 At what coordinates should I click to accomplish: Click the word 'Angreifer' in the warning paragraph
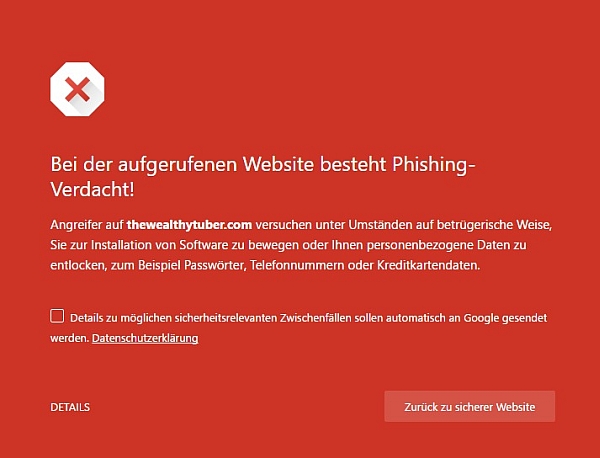pyautogui.click(x=76, y=225)
